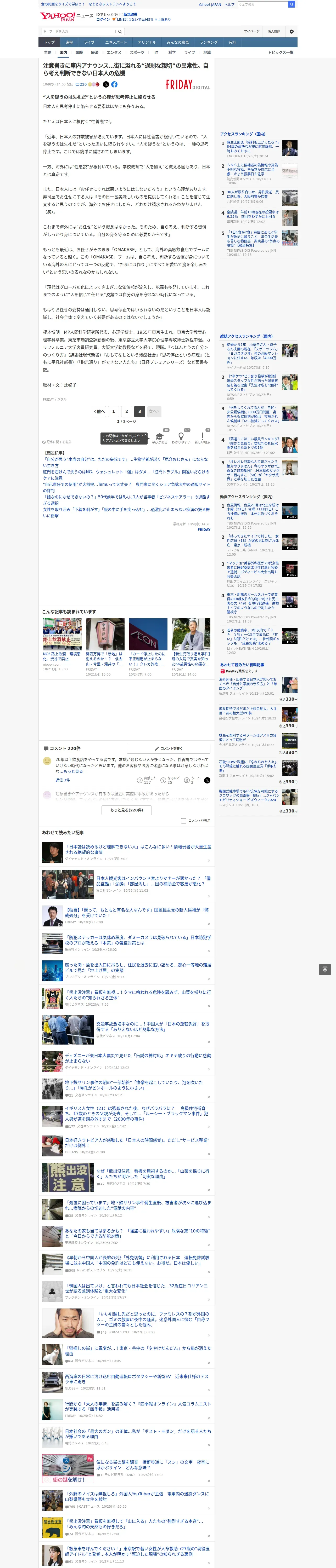Viewport: 336px width, 1568px height.
Task: Open the comment count icon showing 220
Action: [x=81, y=85]
